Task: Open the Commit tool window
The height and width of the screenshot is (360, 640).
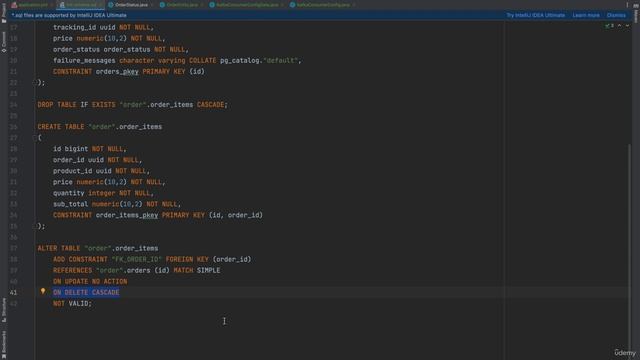Action: pos(4,42)
